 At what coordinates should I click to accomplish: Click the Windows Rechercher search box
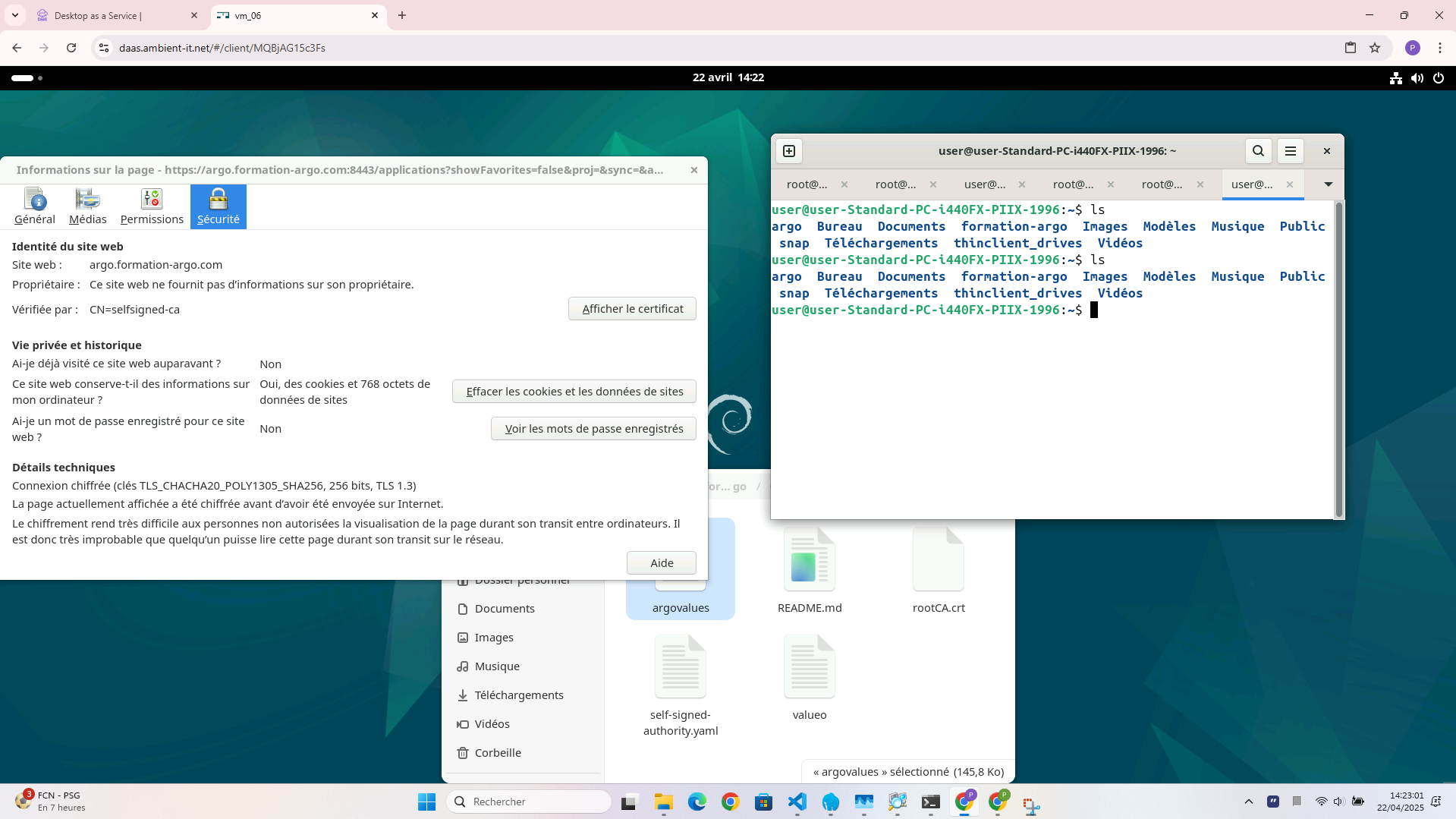530,802
